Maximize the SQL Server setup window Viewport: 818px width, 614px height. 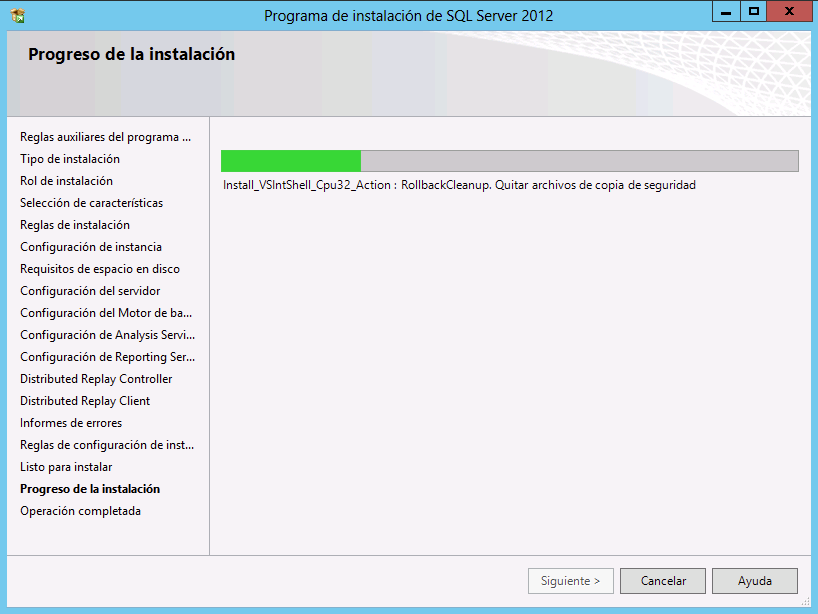click(x=754, y=11)
